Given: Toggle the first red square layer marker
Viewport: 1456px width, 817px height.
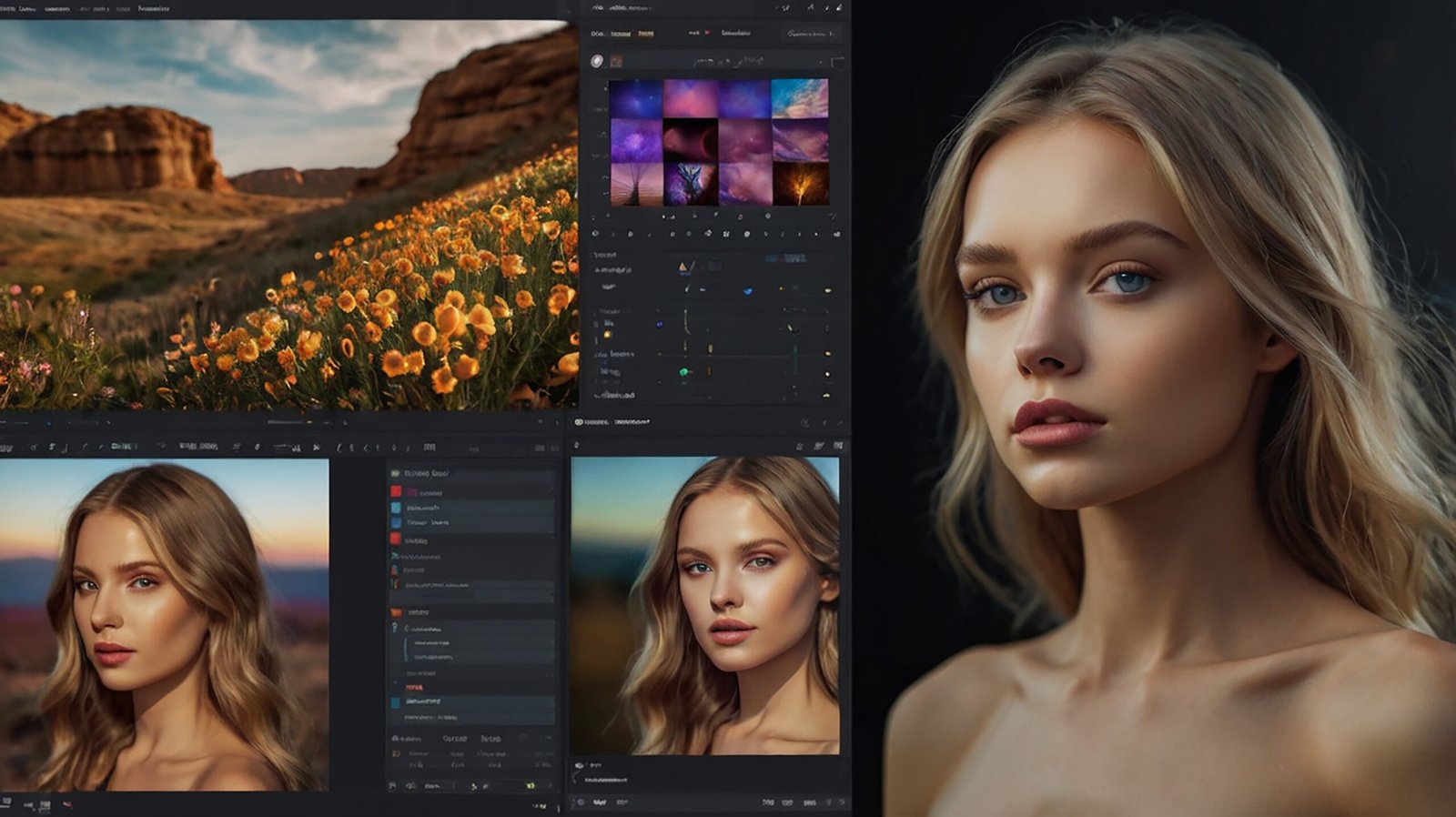Looking at the screenshot, I should click(396, 491).
